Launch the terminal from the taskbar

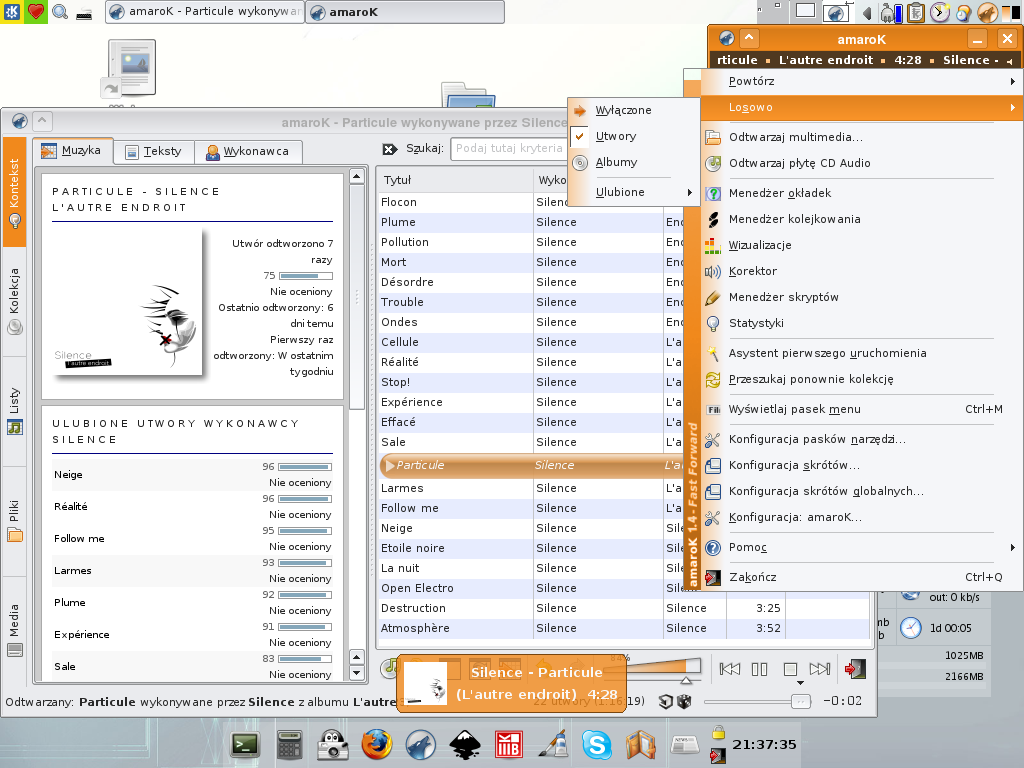tap(246, 745)
